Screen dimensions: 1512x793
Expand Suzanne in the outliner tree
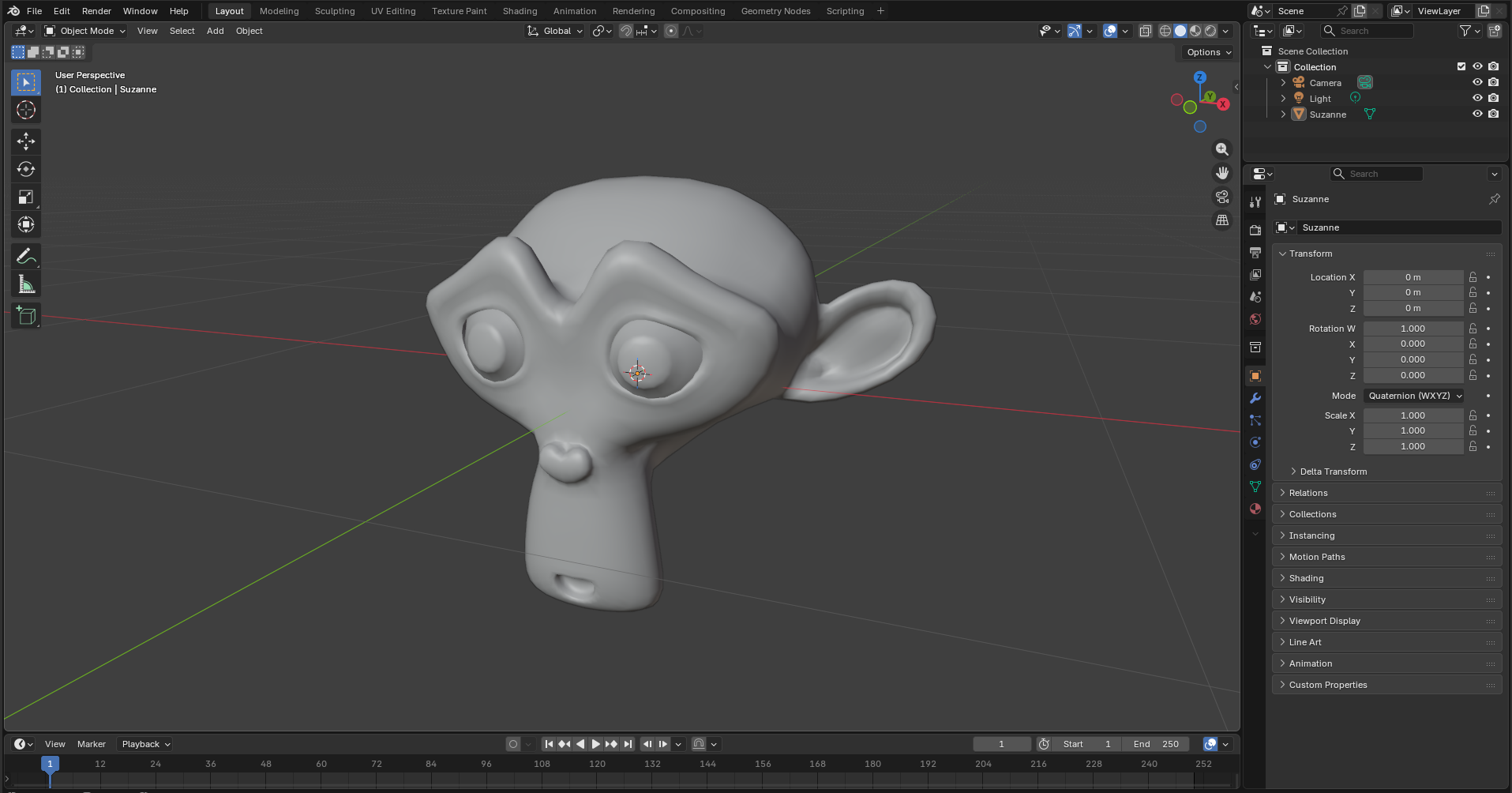coord(1283,114)
